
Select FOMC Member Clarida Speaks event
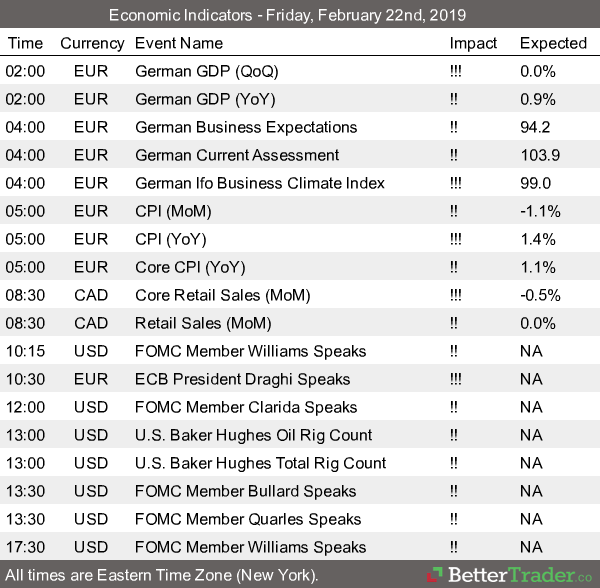pyautogui.click(x=245, y=407)
